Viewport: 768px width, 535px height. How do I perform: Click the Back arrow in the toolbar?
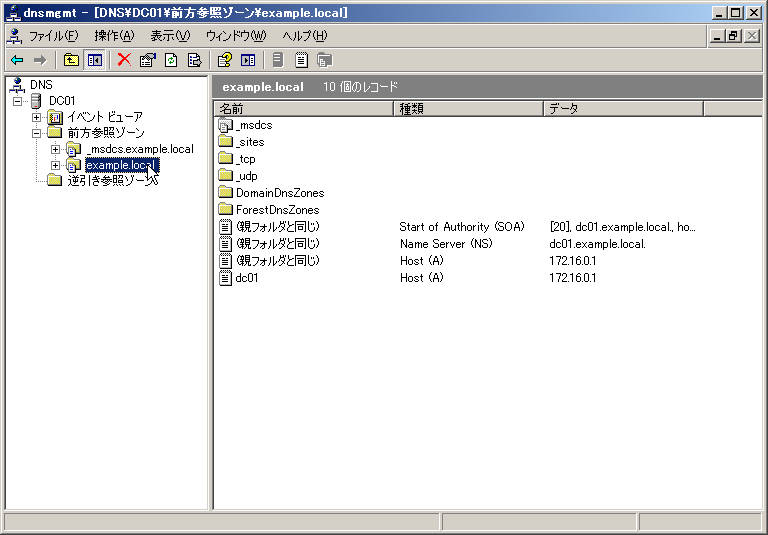[17, 60]
